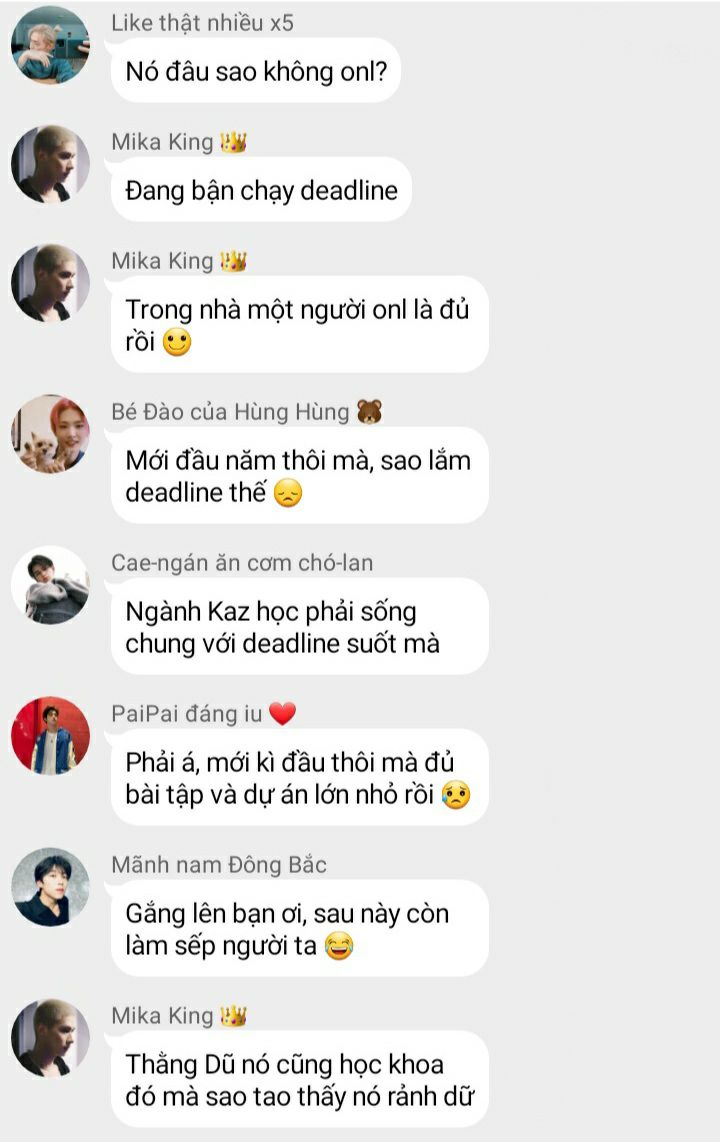Tap laughing emoji in 'Gắng lên bạn ơi' message

339,946
